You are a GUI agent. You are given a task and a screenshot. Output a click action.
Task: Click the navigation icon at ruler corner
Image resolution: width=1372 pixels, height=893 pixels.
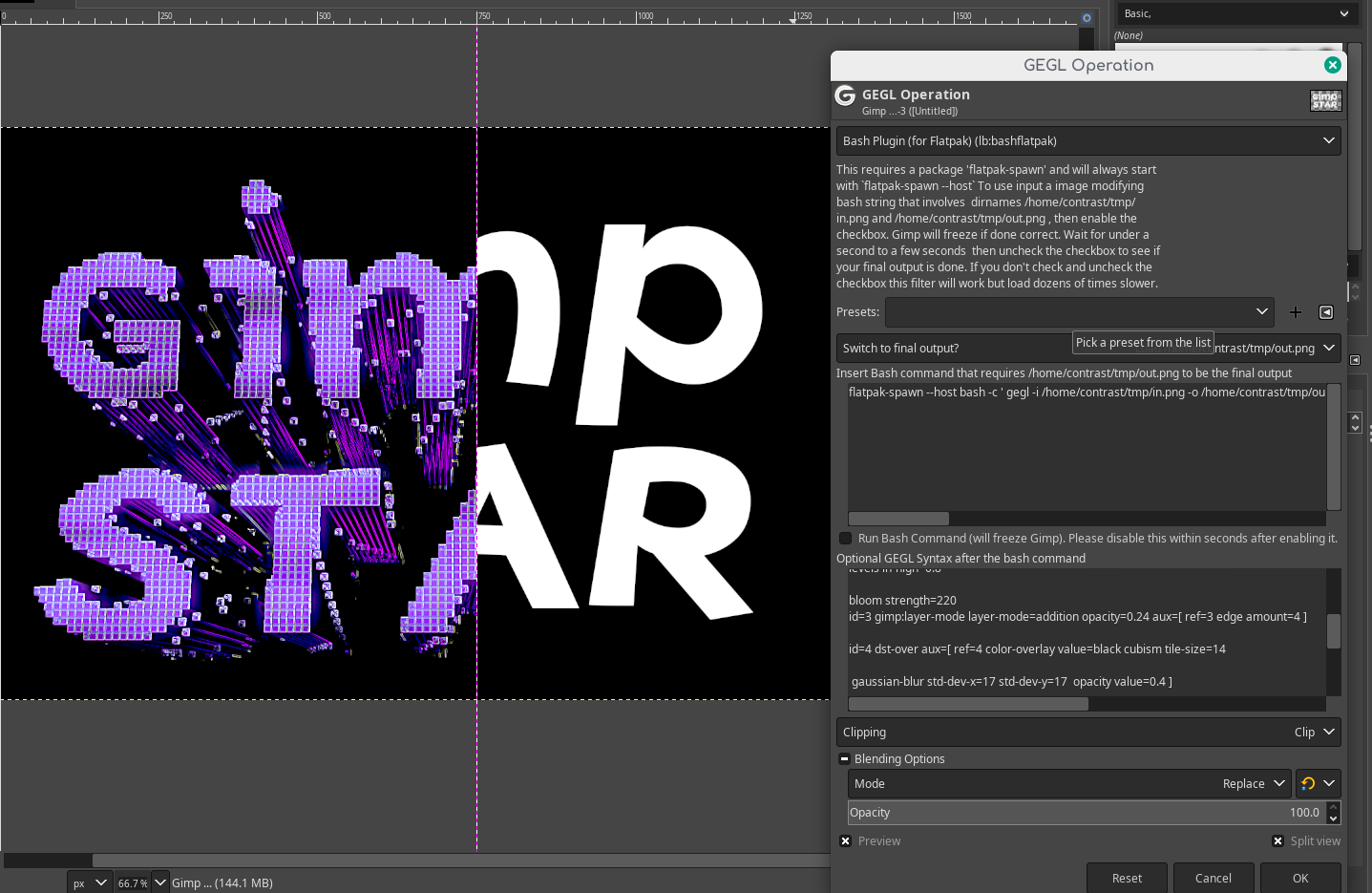[1087, 17]
